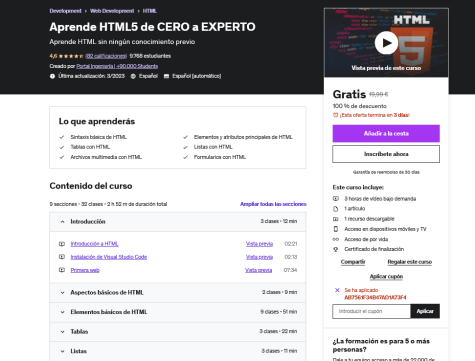Open the Introducción a HTML lecture
Screen dimensions: 475x361
pos(94,244)
